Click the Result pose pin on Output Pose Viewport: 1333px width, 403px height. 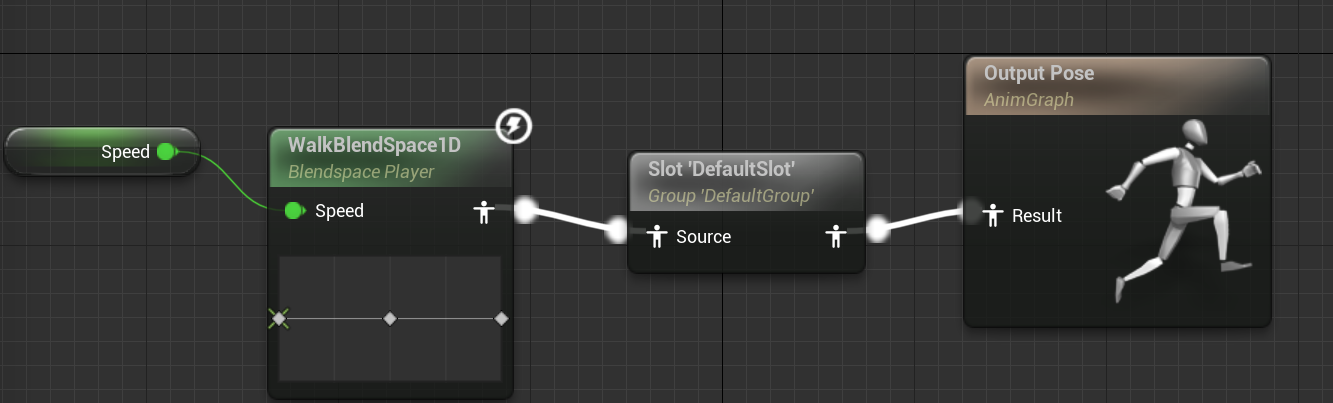[x=993, y=215]
